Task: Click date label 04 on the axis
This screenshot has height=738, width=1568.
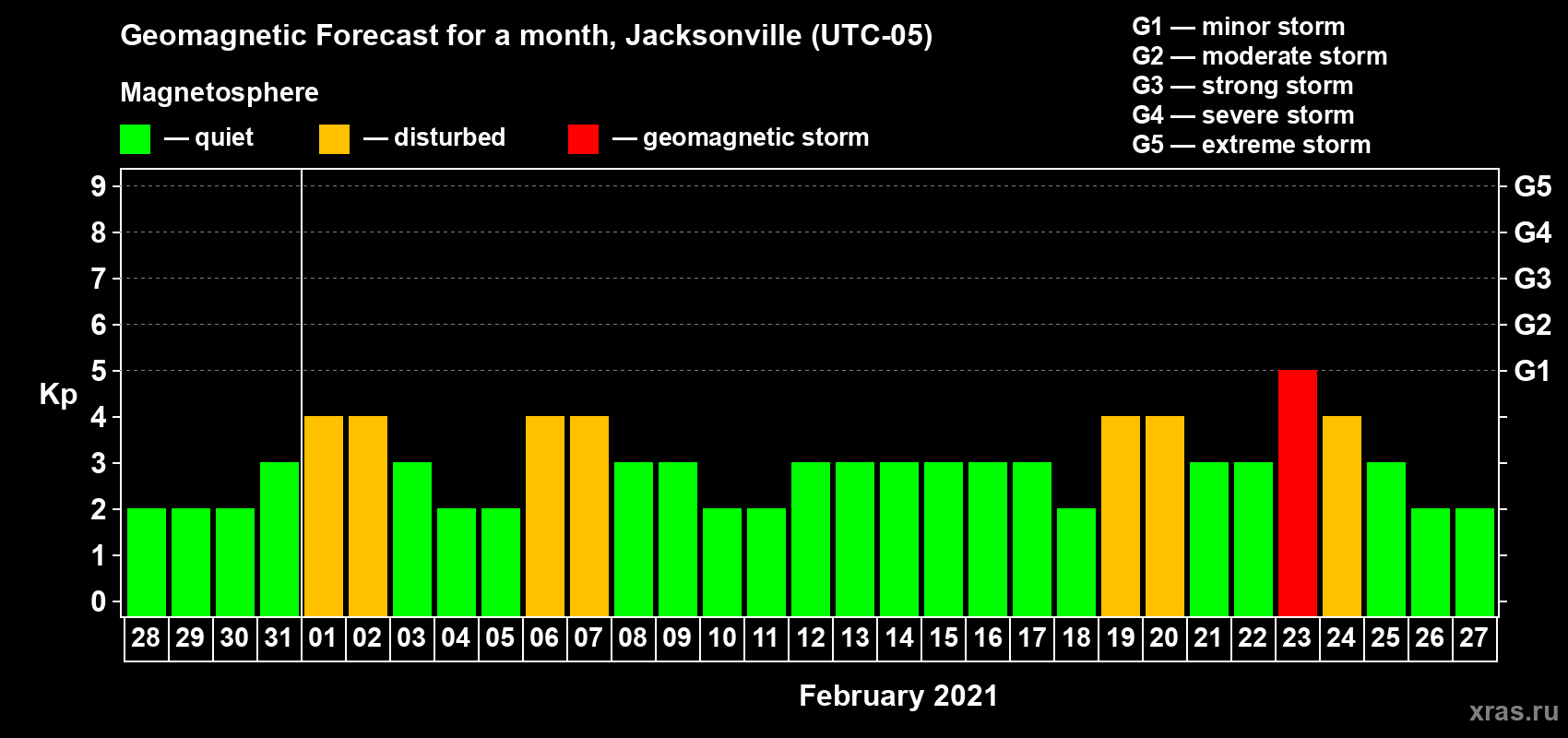Action: (456, 638)
